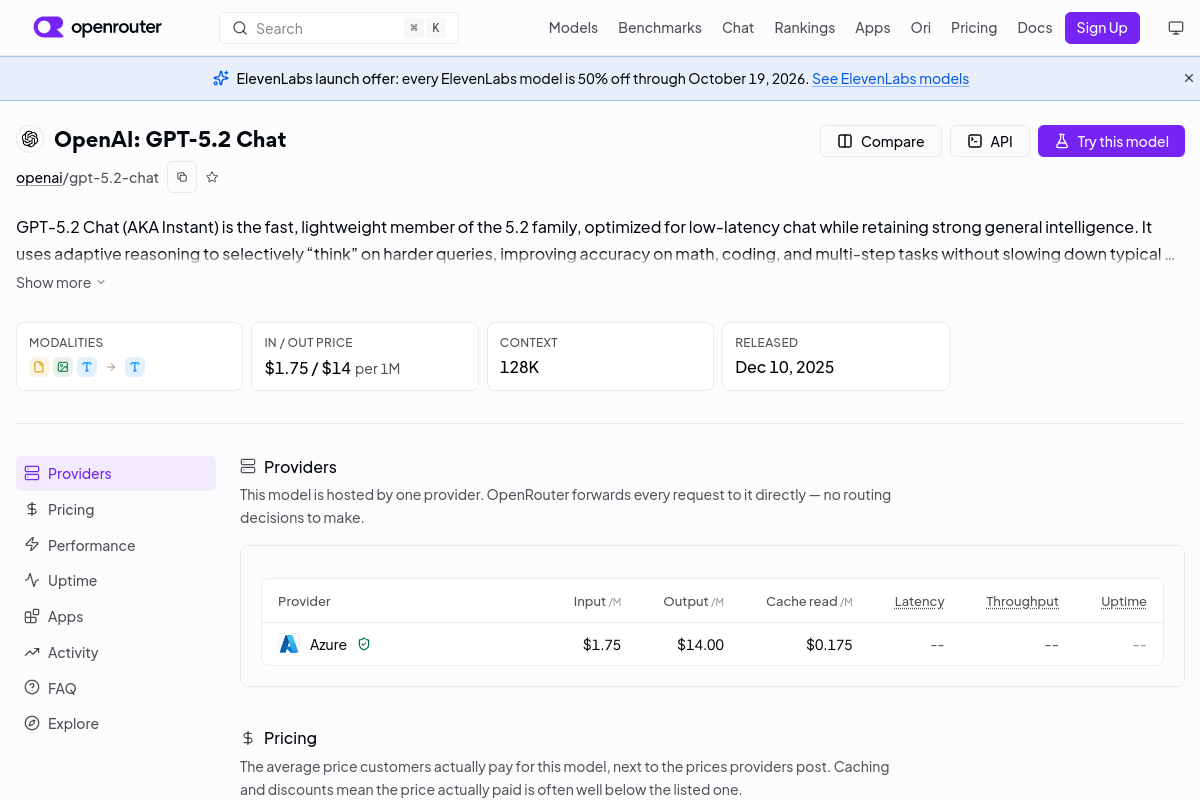Favorite the model with star icon
Screen dimensions: 1200x800
click(212, 177)
